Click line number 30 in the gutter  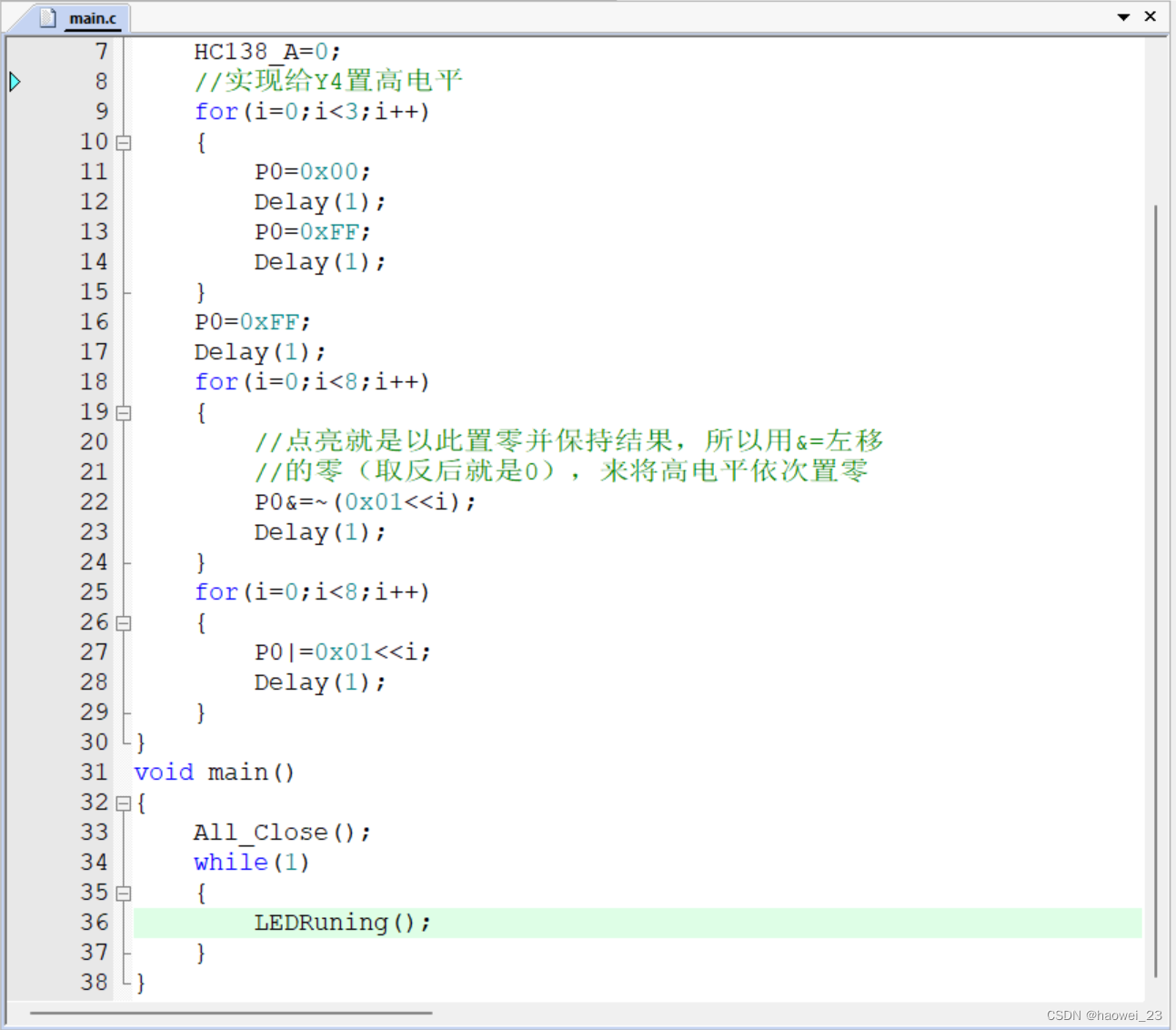click(x=94, y=742)
